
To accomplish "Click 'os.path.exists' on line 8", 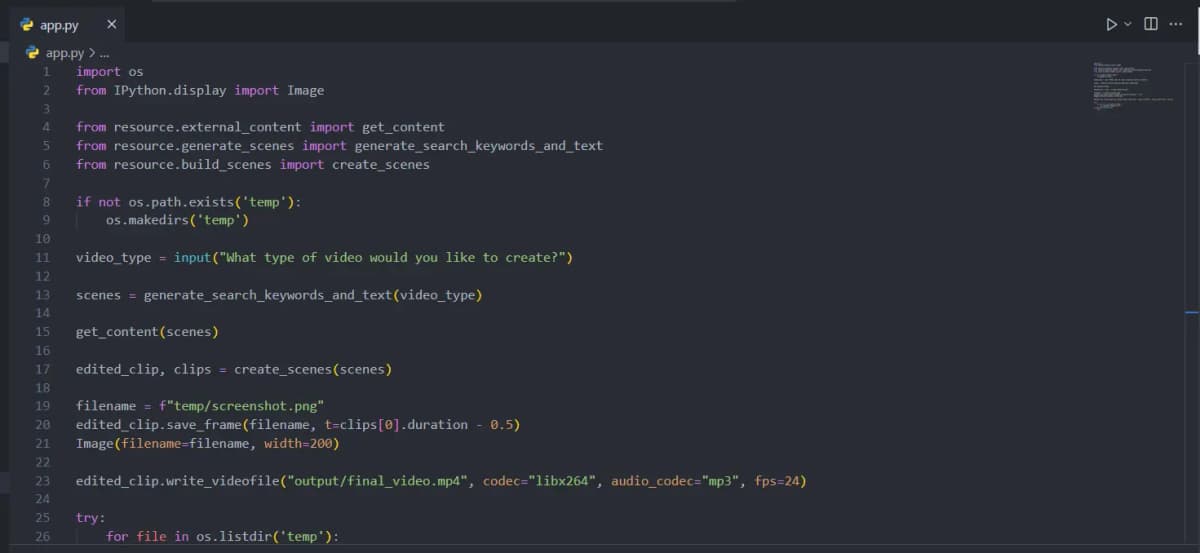I will 181,202.
